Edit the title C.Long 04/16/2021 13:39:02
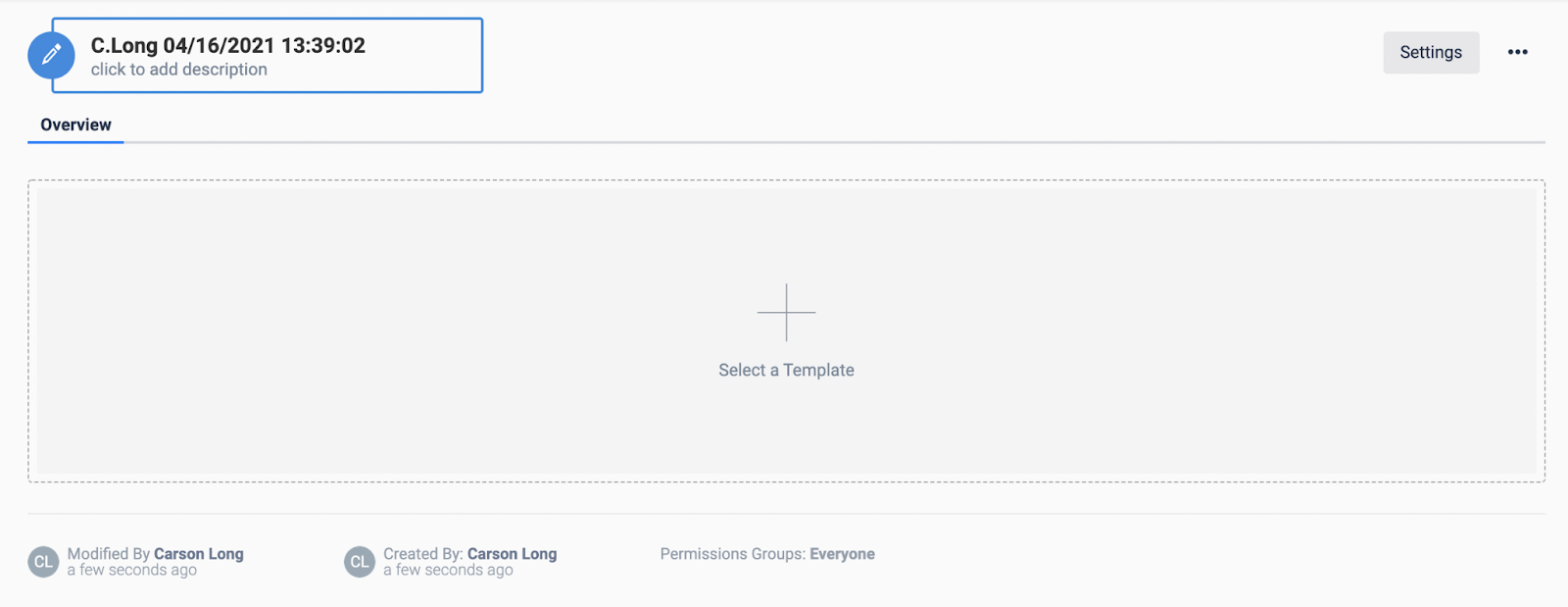 [228, 45]
